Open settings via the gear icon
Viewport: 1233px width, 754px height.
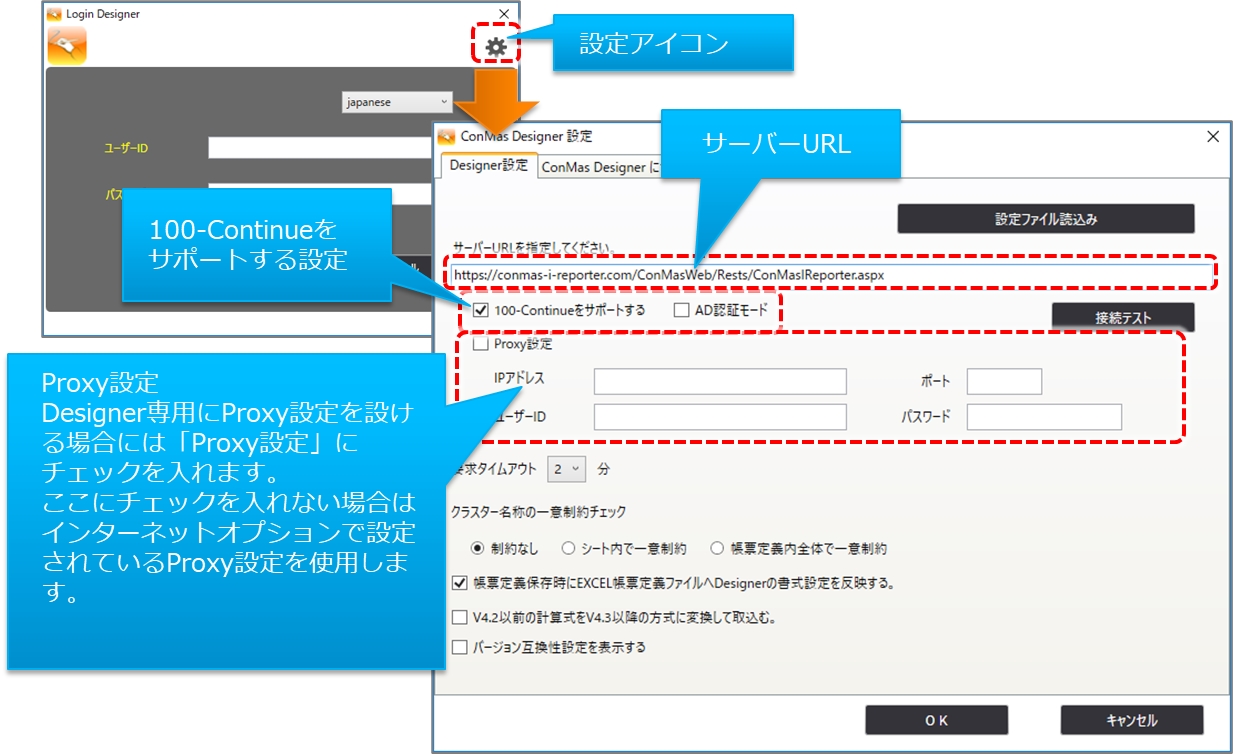click(496, 46)
